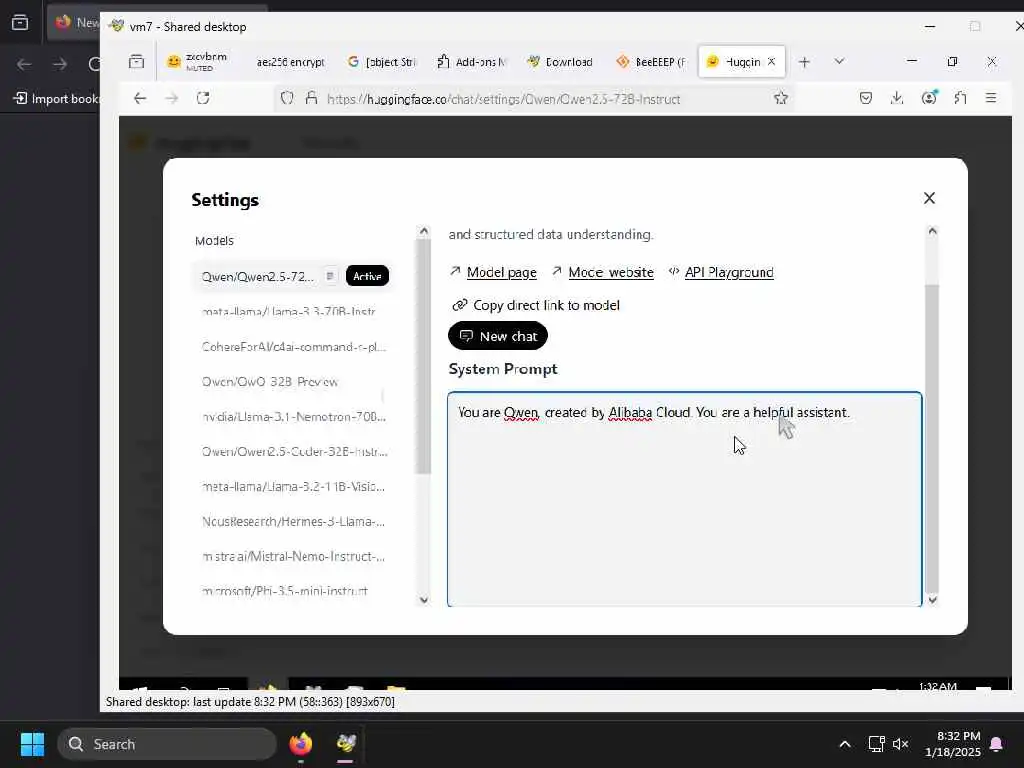Image resolution: width=1024 pixels, height=768 pixels.
Task: Copy direct link to model
Action: (x=537, y=305)
